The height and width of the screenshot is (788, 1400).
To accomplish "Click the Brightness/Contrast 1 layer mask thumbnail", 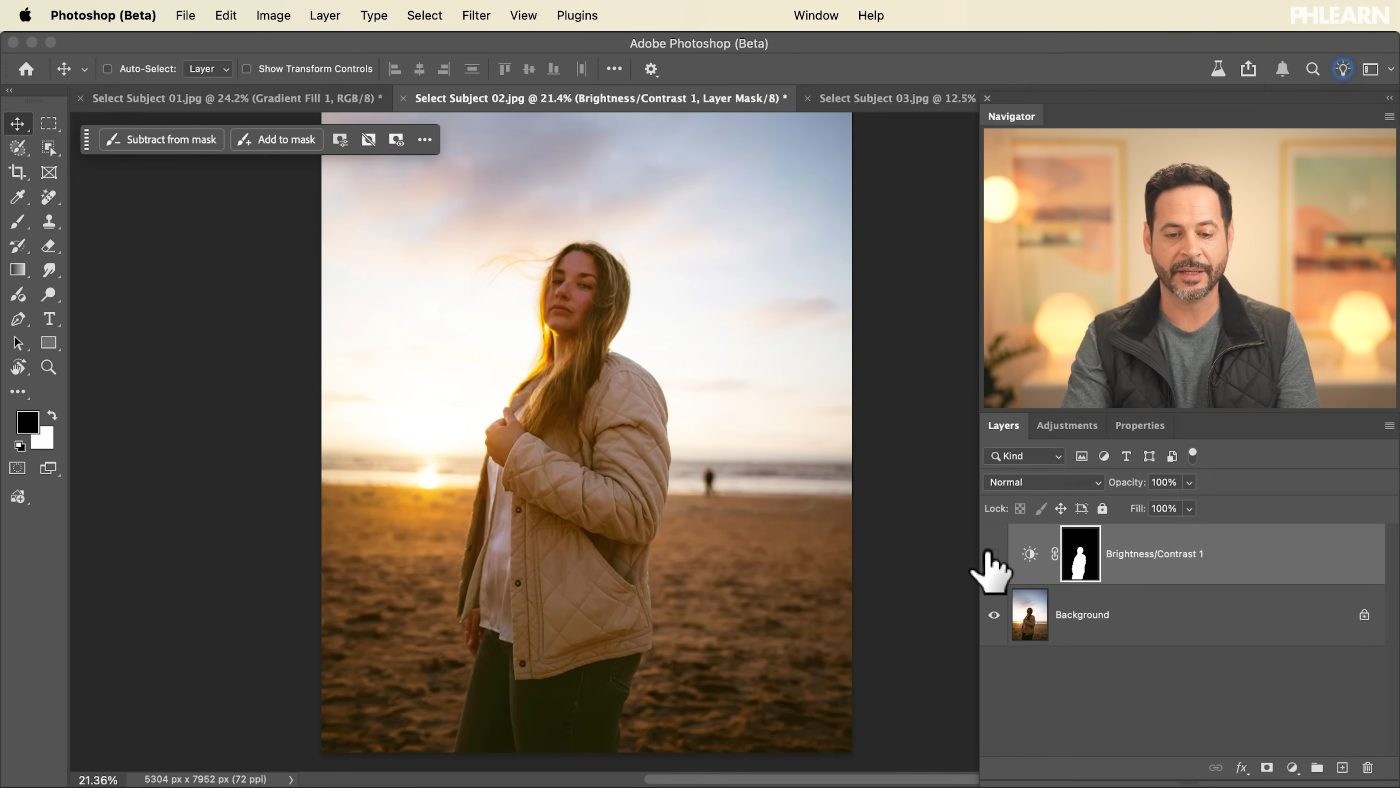I will [x=1080, y=554].
